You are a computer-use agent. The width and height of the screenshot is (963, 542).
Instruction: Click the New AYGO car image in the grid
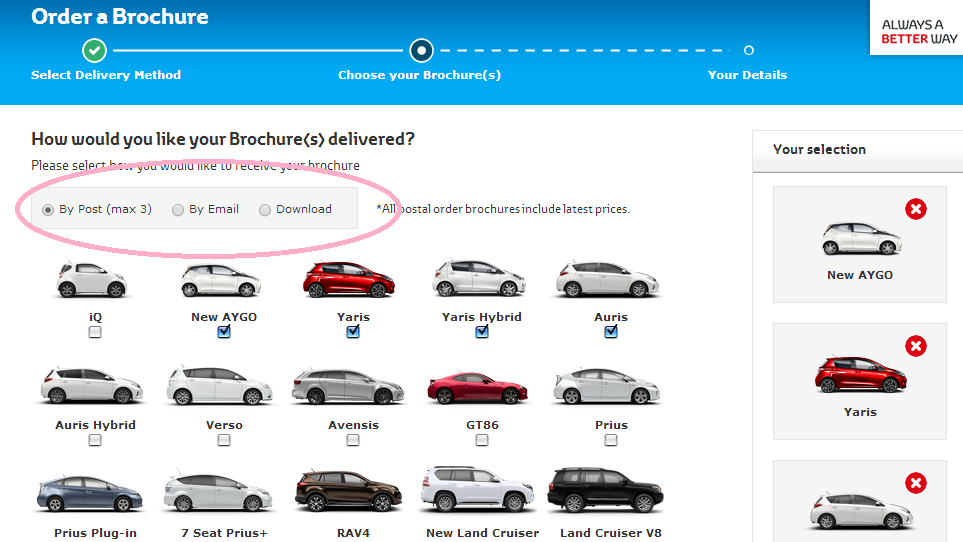(x=221, y=281)
